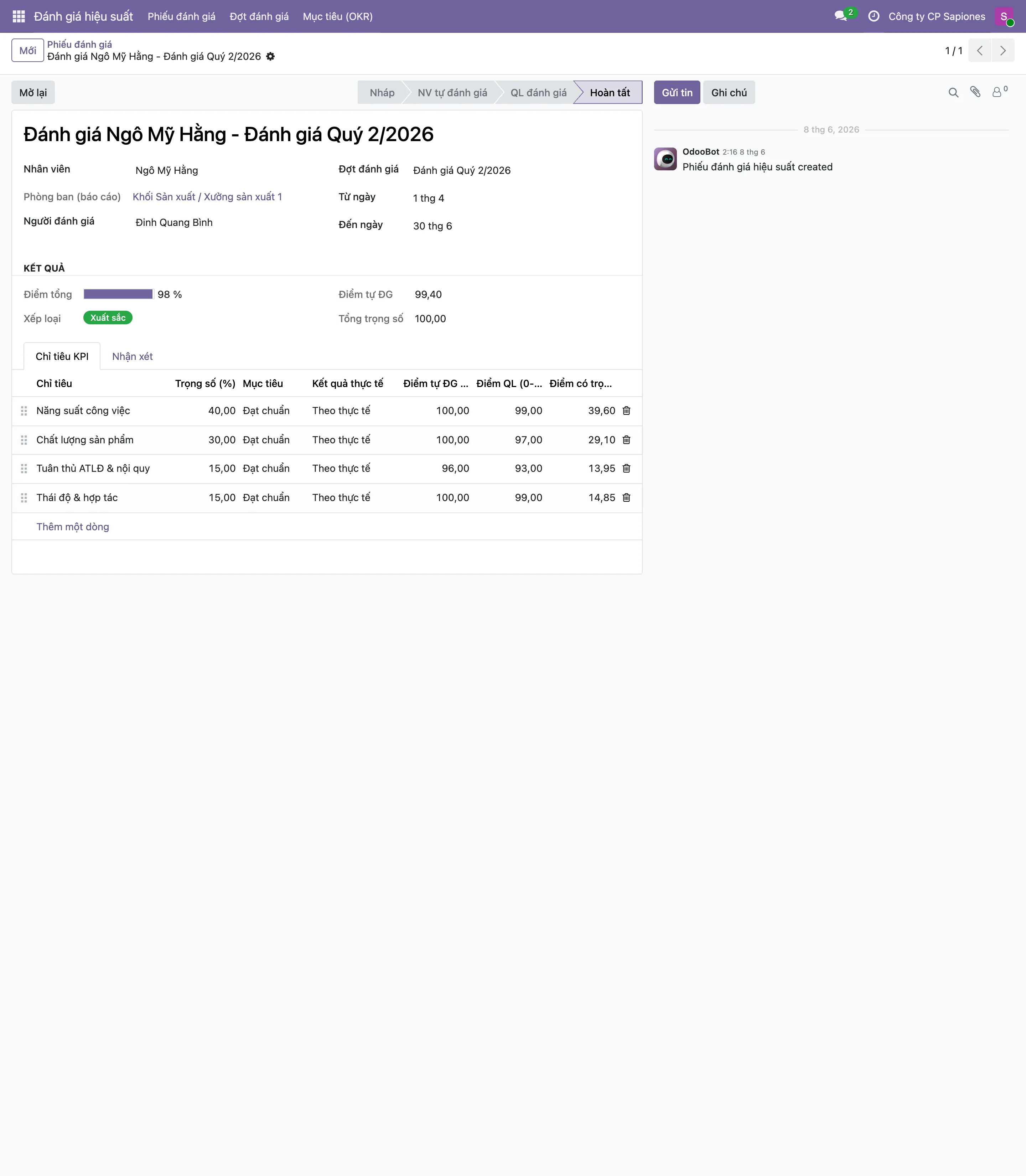This screenshot has width=1026, height=1176.
Task: Show followers icon in chatter
Action: point(999,92)
